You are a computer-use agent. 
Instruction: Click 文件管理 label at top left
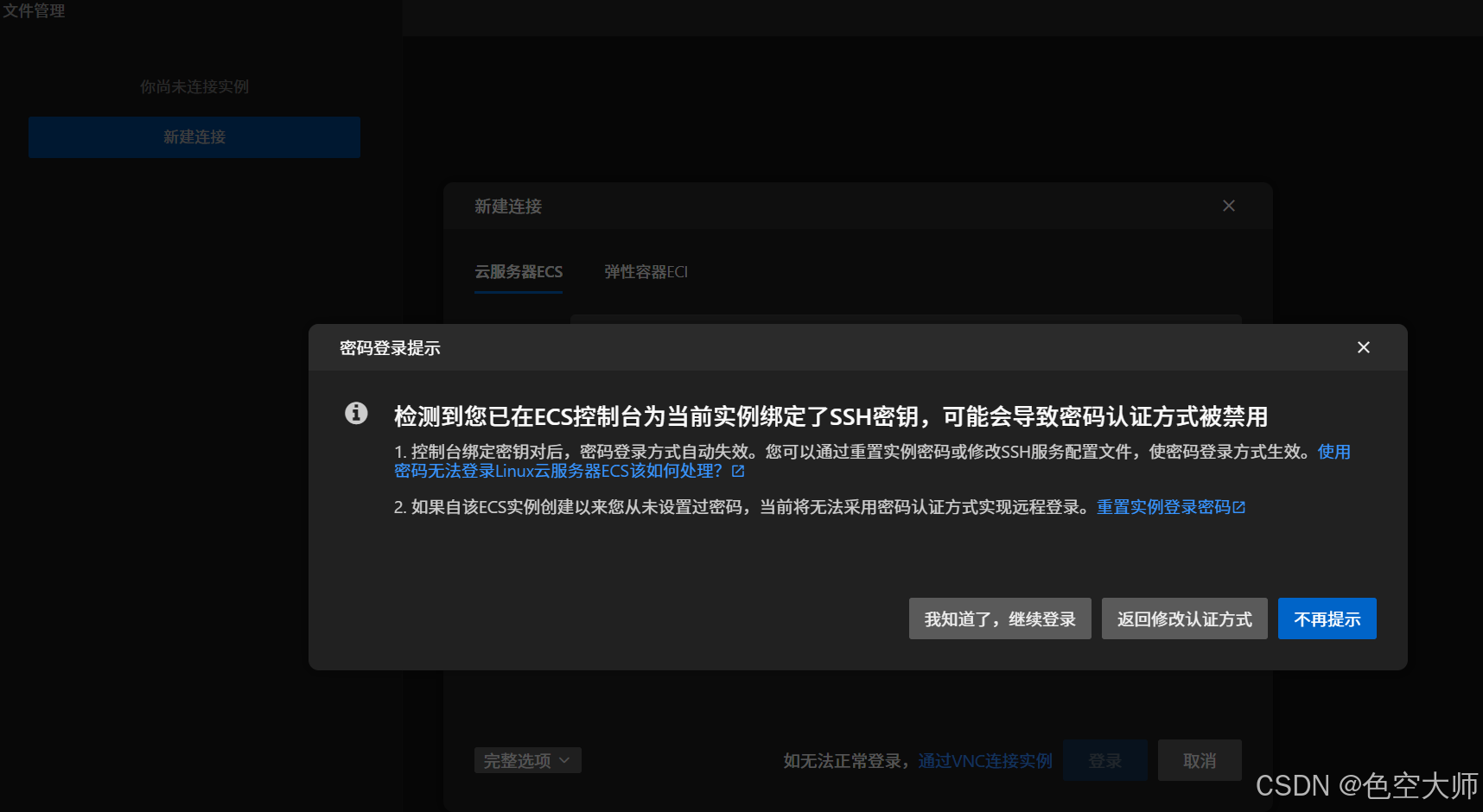[33, 10]
